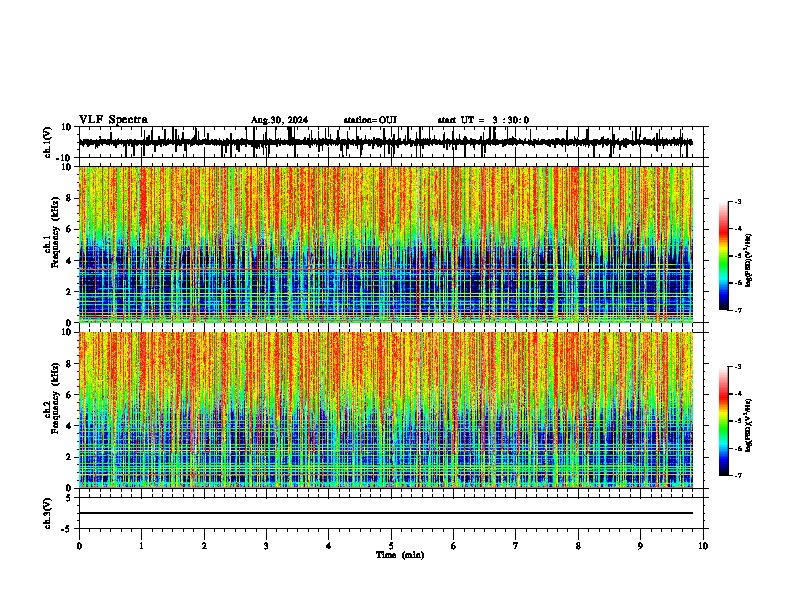792x612 pixels.
Task: Click the date label "Aug.30, 2024"
Action: pos(279,120)
